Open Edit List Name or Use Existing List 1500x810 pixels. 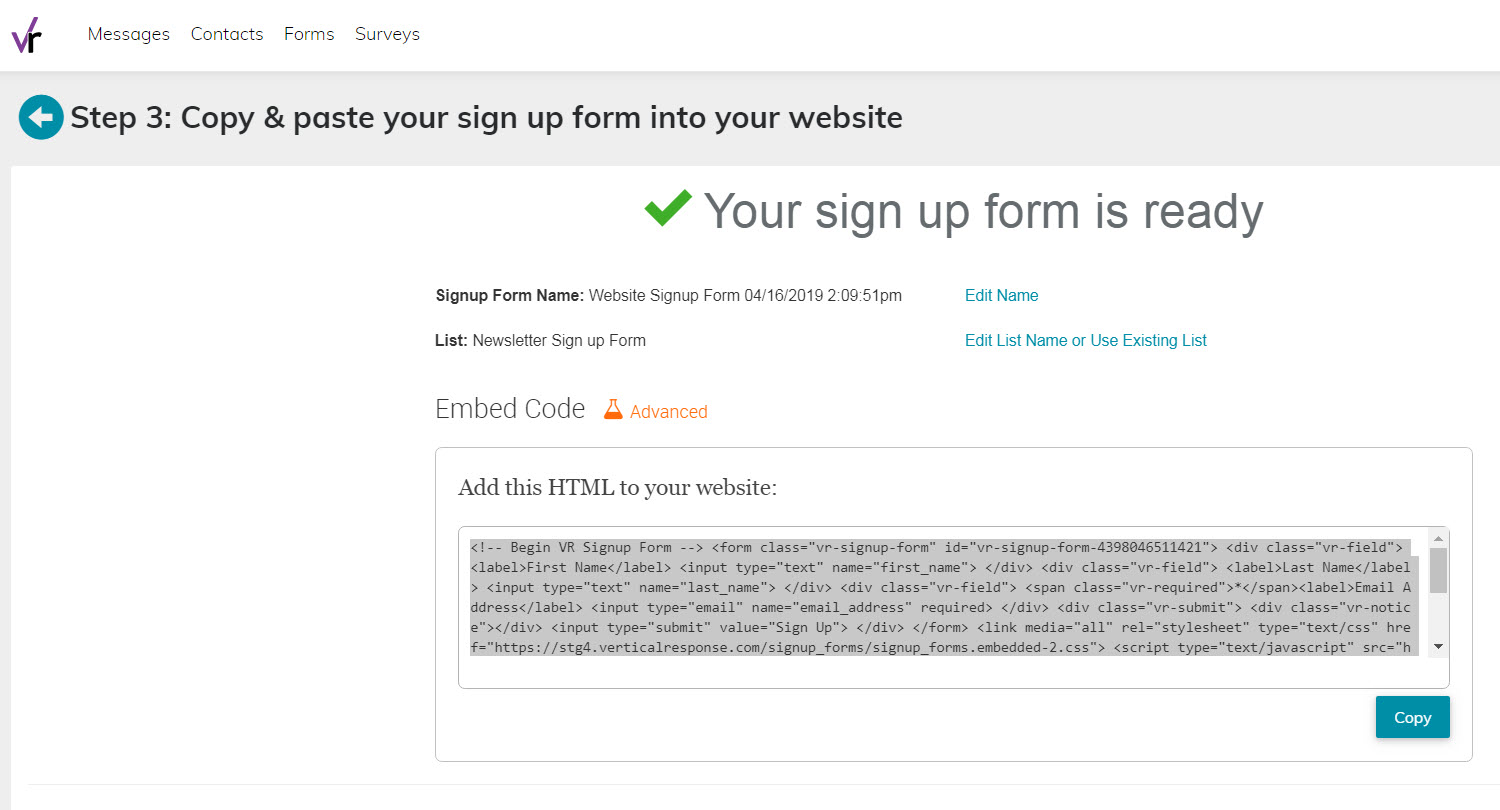[x=1085, y=340]
